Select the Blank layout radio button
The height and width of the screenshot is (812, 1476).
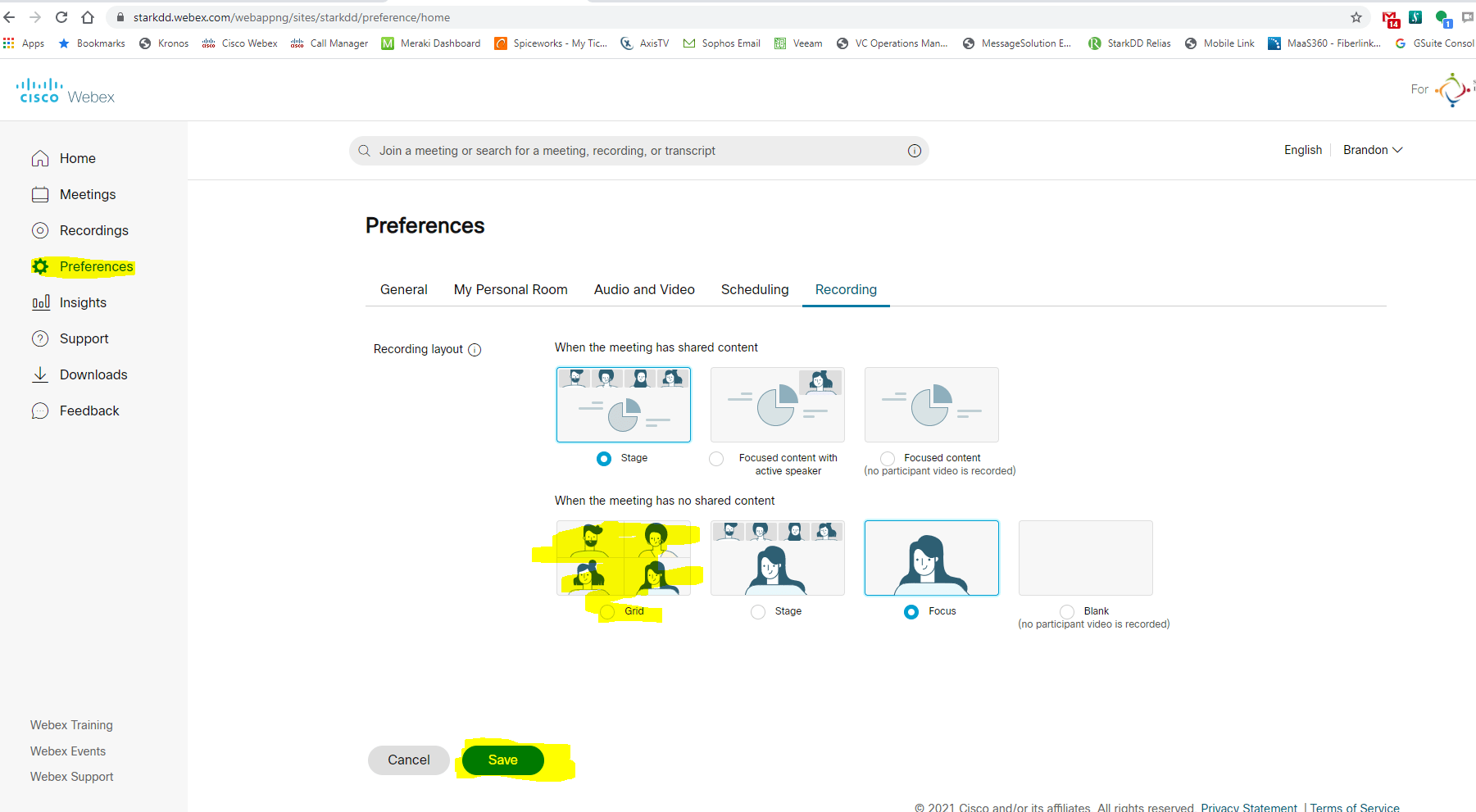coord(1067,612)
